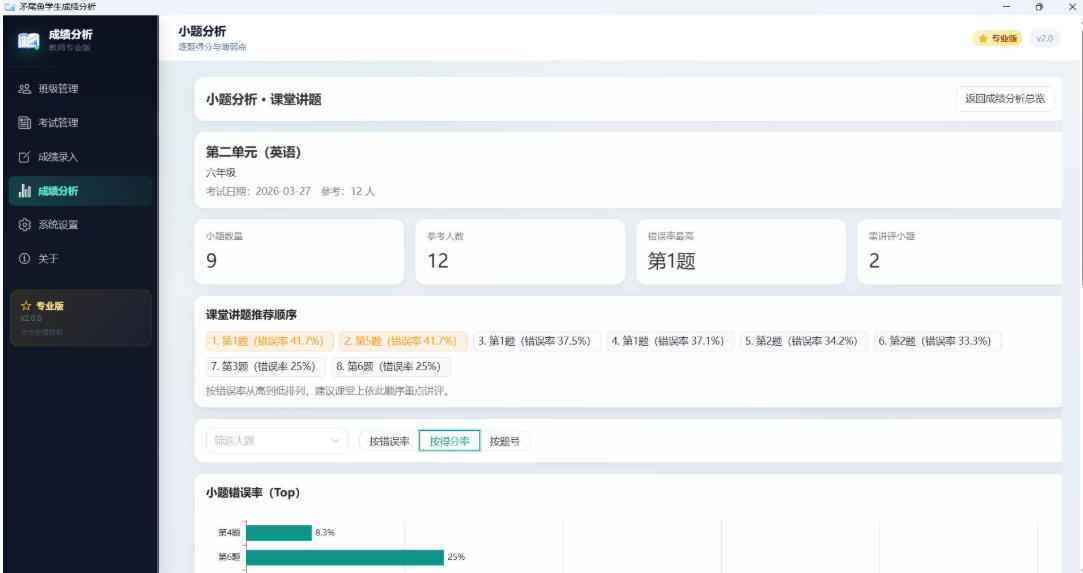Viewport: 1083px width, 573px height.
Task: Restore the application window size
Action: 1039,6
